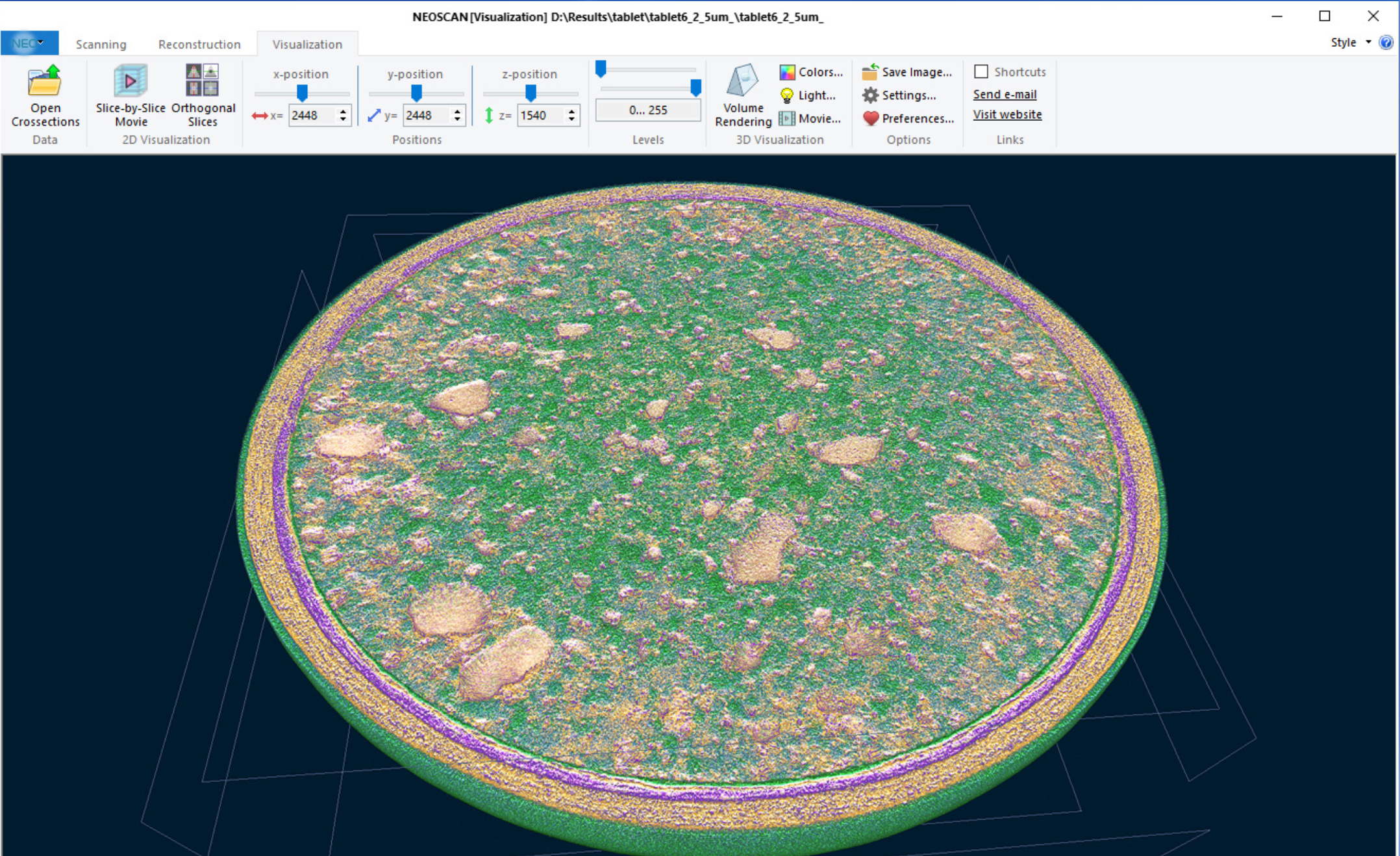This screenshot has width=1400, height=856.
Task: Switch to the Scanning tab
Action: pos(101,44)
